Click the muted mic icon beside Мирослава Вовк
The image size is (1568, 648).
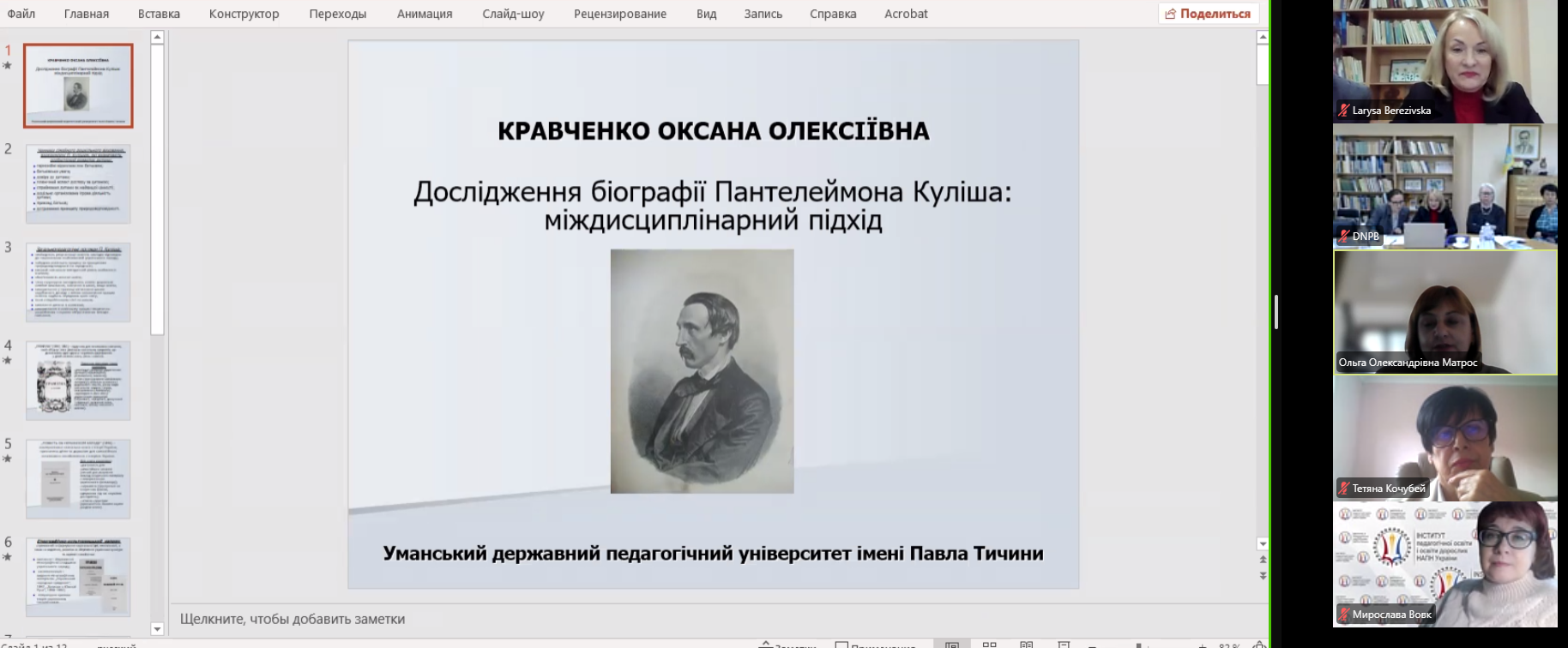coord(1344,615)
